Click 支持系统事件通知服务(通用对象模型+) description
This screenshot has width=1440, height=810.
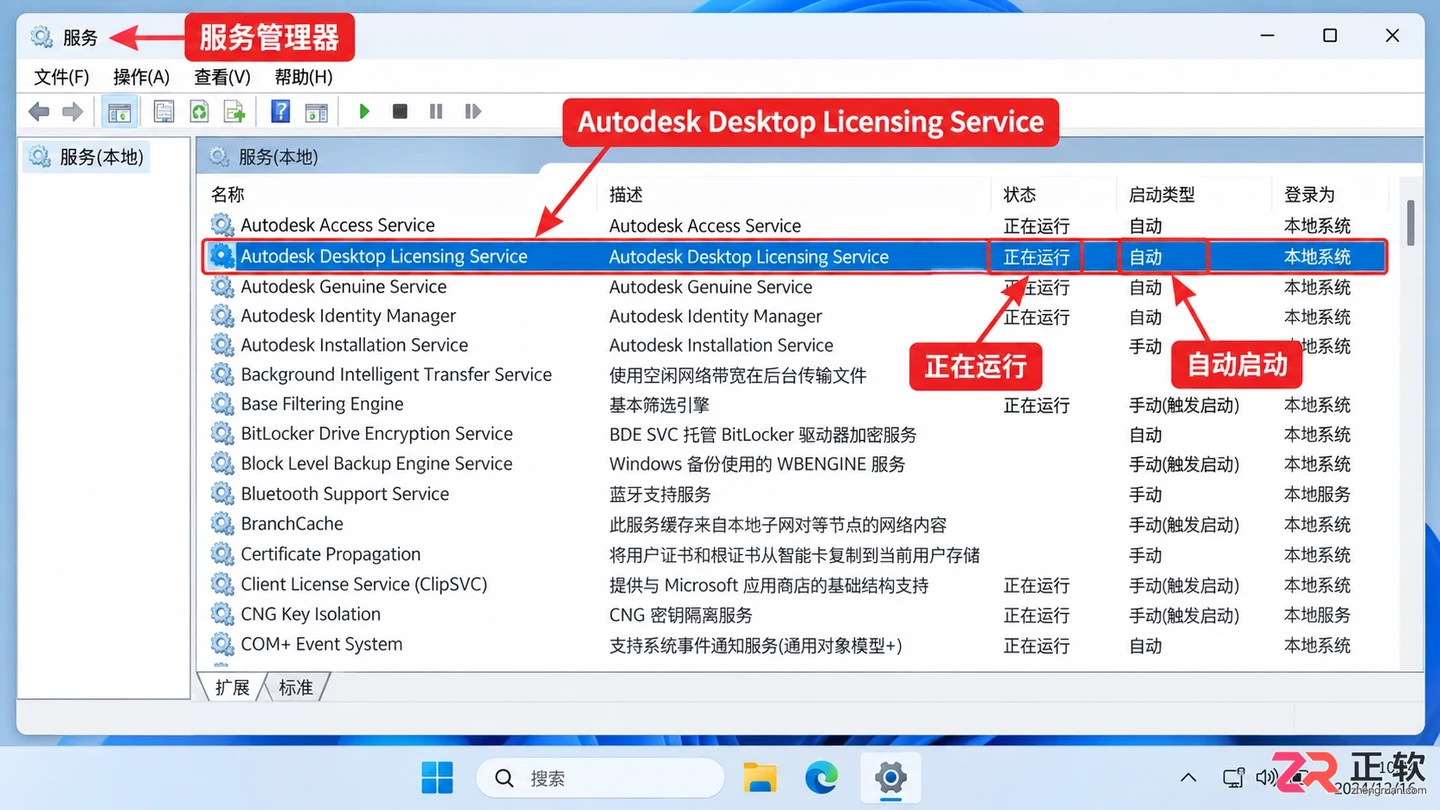pyautogui.click(x=755, y=645)
